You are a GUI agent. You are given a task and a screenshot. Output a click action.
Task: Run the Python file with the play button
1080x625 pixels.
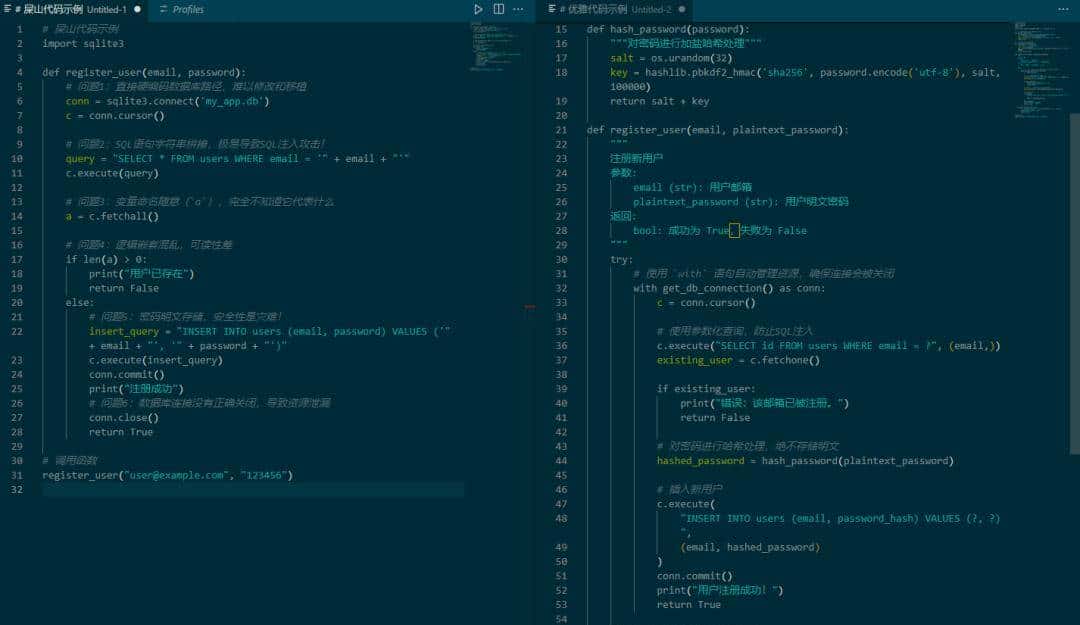478,9
